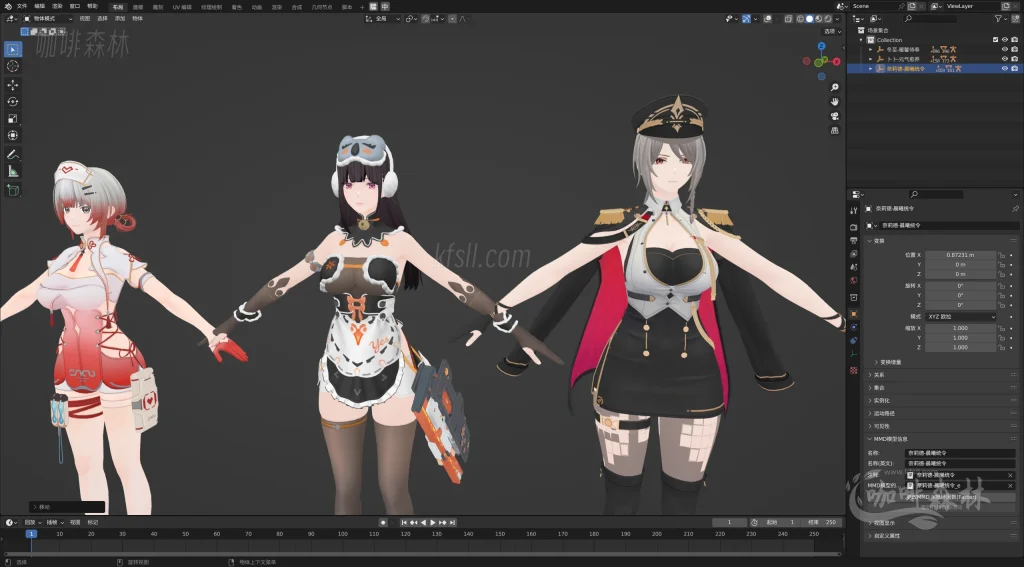
Task: Open the viewport View menu
Action: (x=85, y=19)
